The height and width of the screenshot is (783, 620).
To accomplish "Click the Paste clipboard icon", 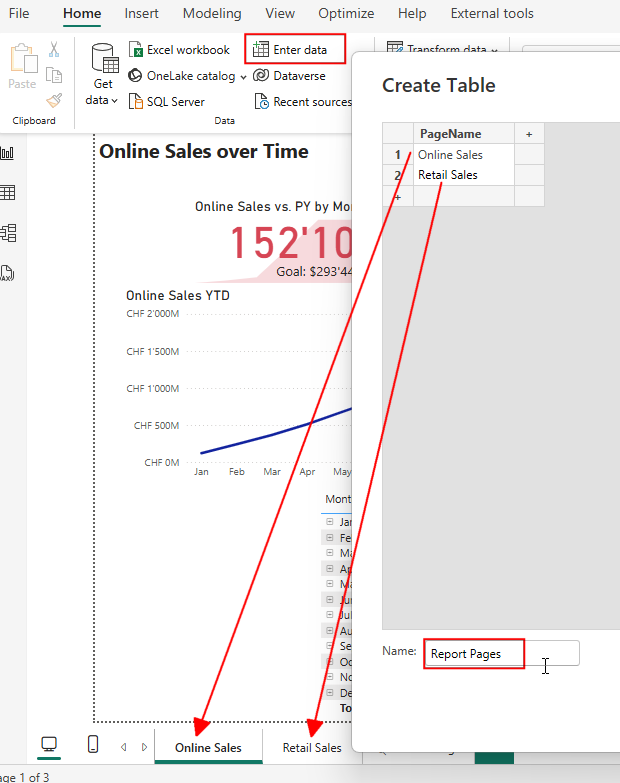I will (x=23, y=58).
